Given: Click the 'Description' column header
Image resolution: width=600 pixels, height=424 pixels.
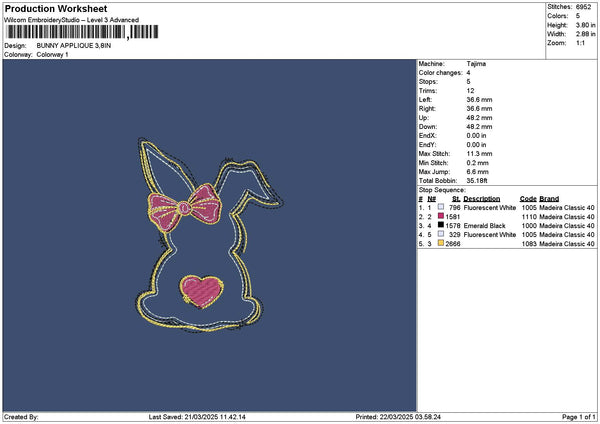Looking at the screenshot, I should [x=481, y=199].
